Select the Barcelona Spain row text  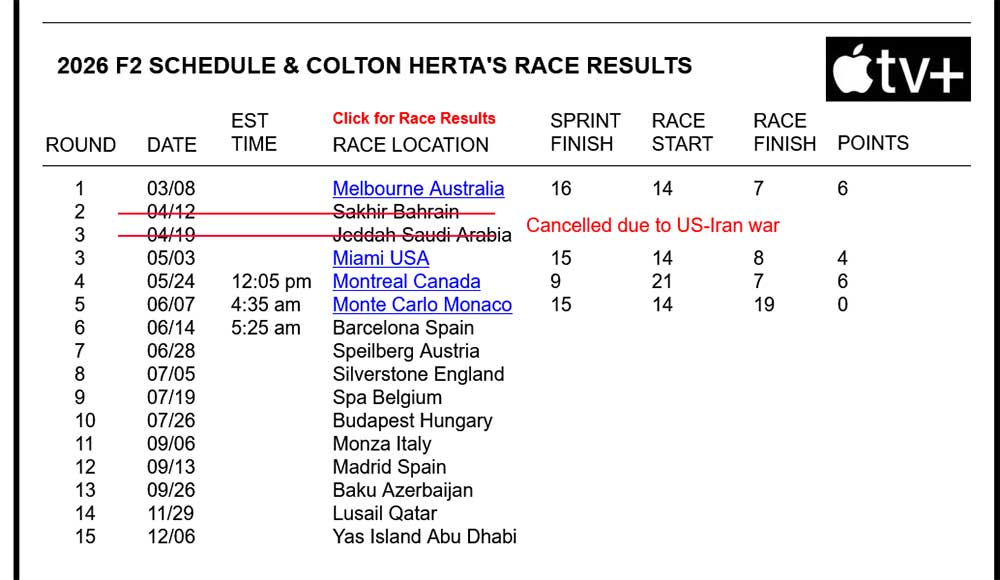403,328
